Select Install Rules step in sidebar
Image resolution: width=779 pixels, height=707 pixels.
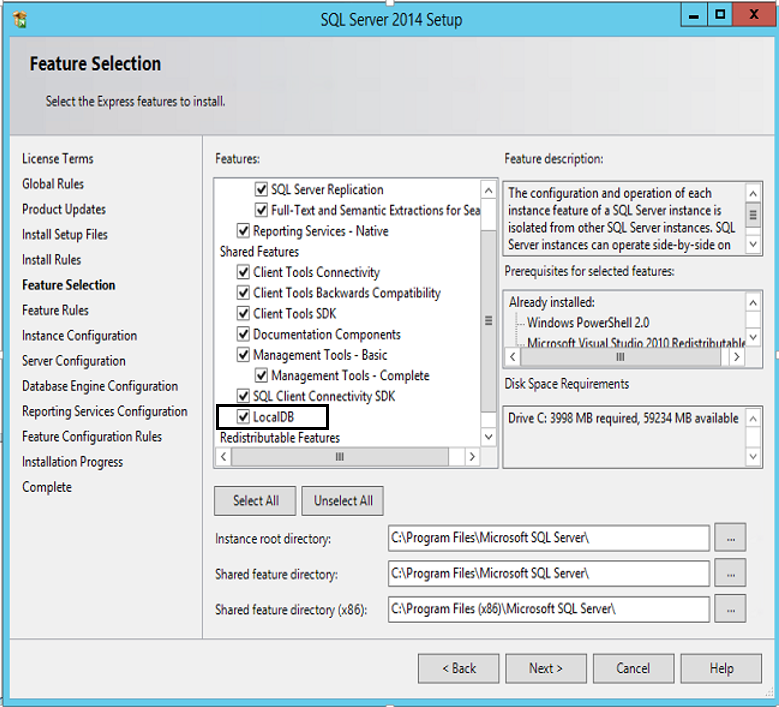[x=51, y=259]
